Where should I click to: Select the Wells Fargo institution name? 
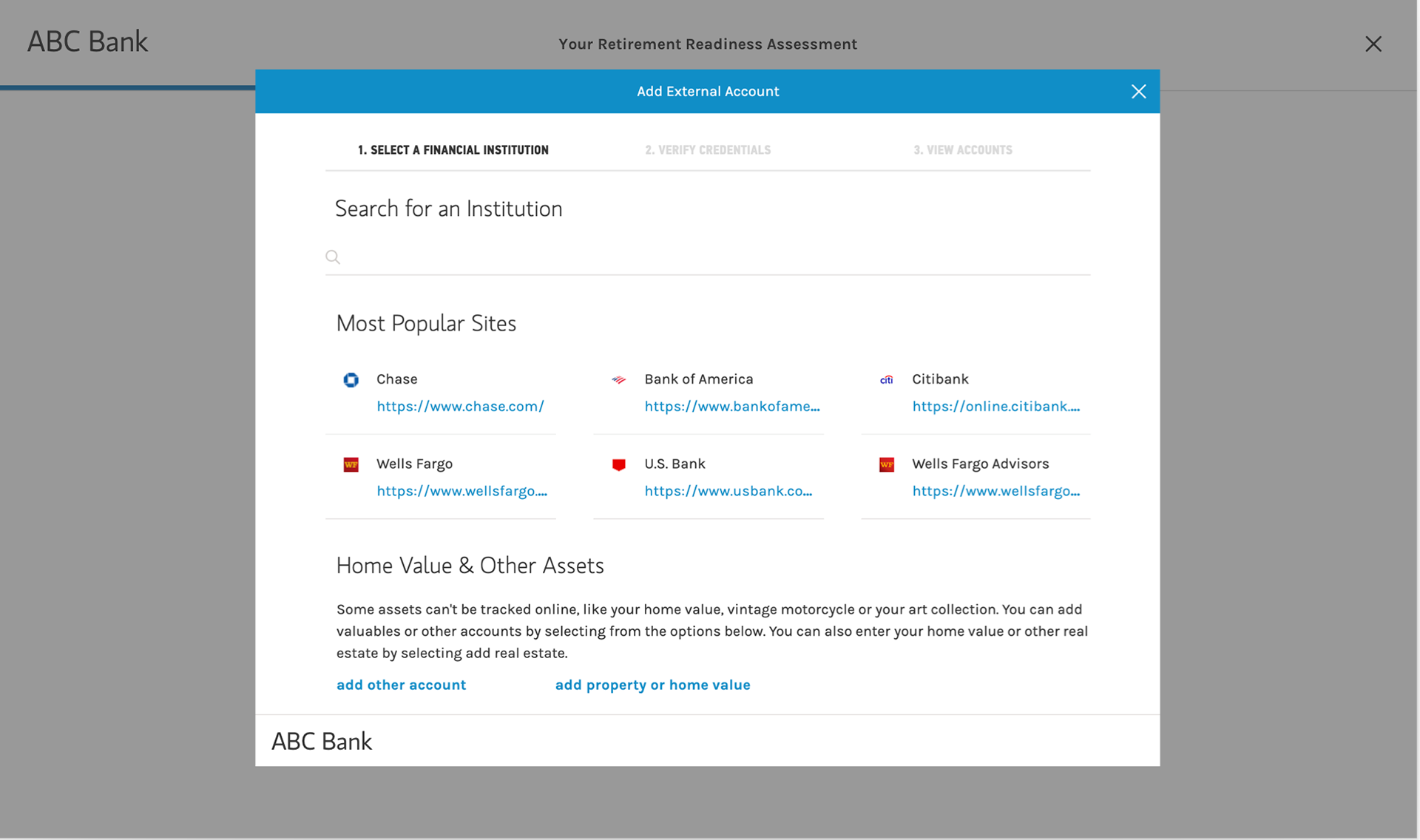(414, 464)
